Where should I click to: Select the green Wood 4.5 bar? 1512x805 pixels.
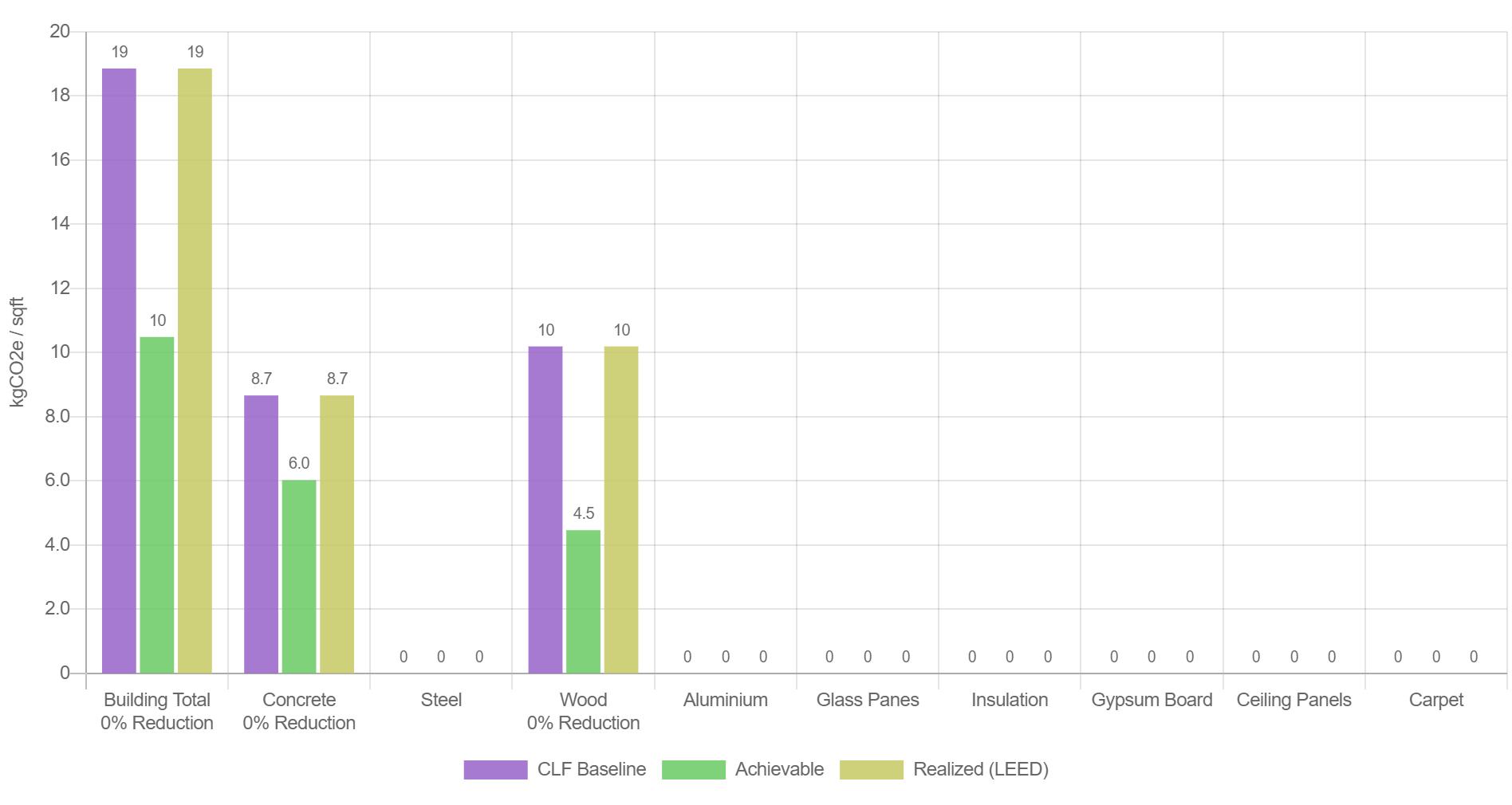tap(583, 602)
